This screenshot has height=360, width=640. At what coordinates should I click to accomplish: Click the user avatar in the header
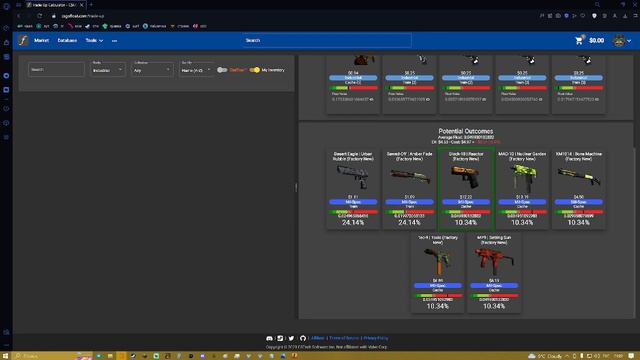coord(619,40)
